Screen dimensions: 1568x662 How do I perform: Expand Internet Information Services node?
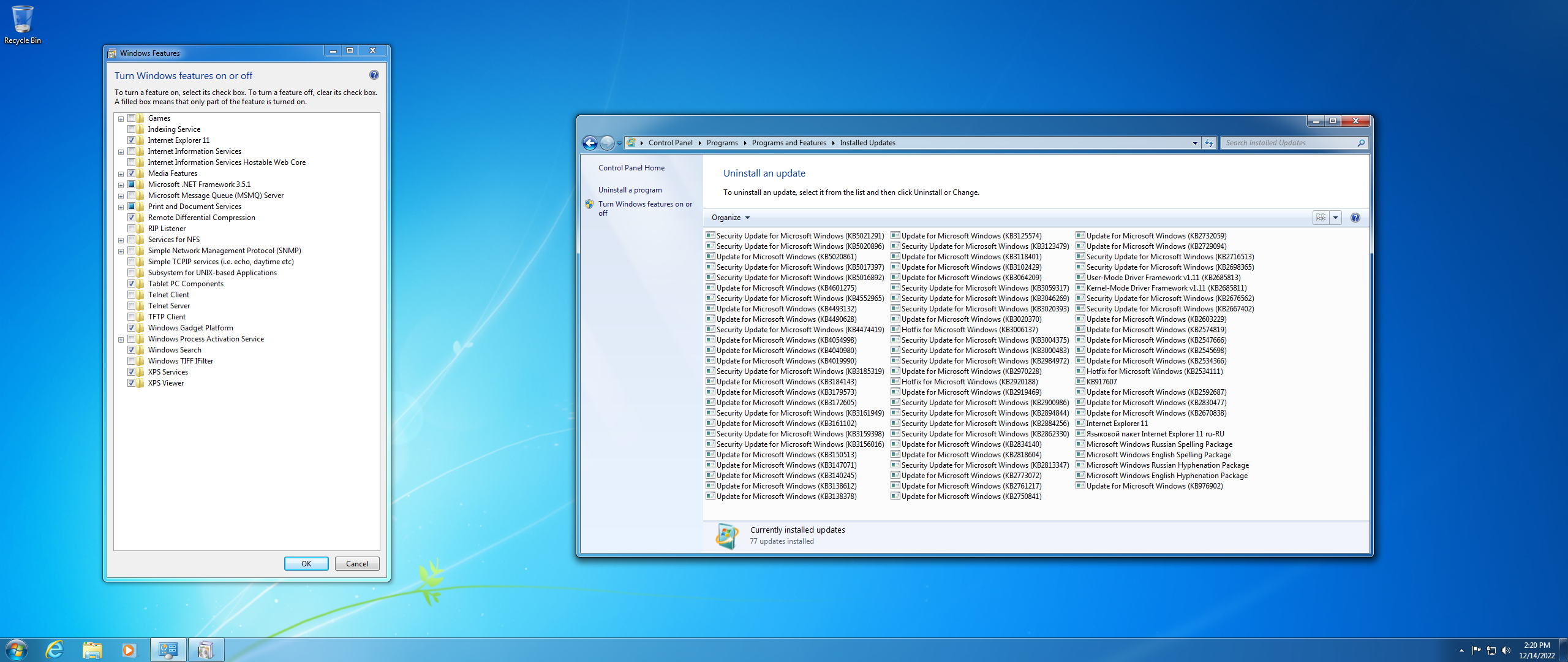(121, 152)
